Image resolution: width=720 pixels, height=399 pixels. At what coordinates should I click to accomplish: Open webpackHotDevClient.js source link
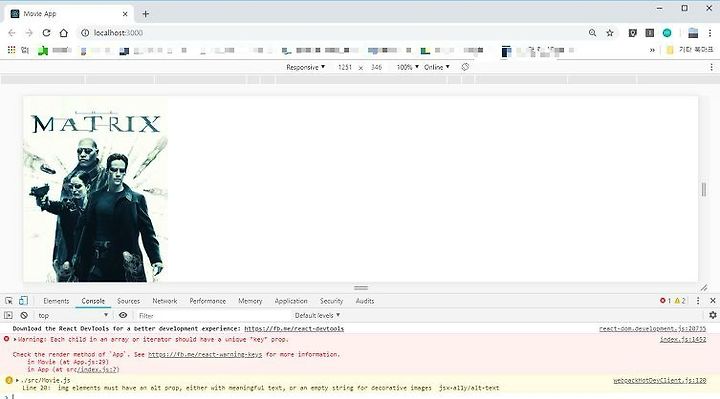(x=659, y=380)
